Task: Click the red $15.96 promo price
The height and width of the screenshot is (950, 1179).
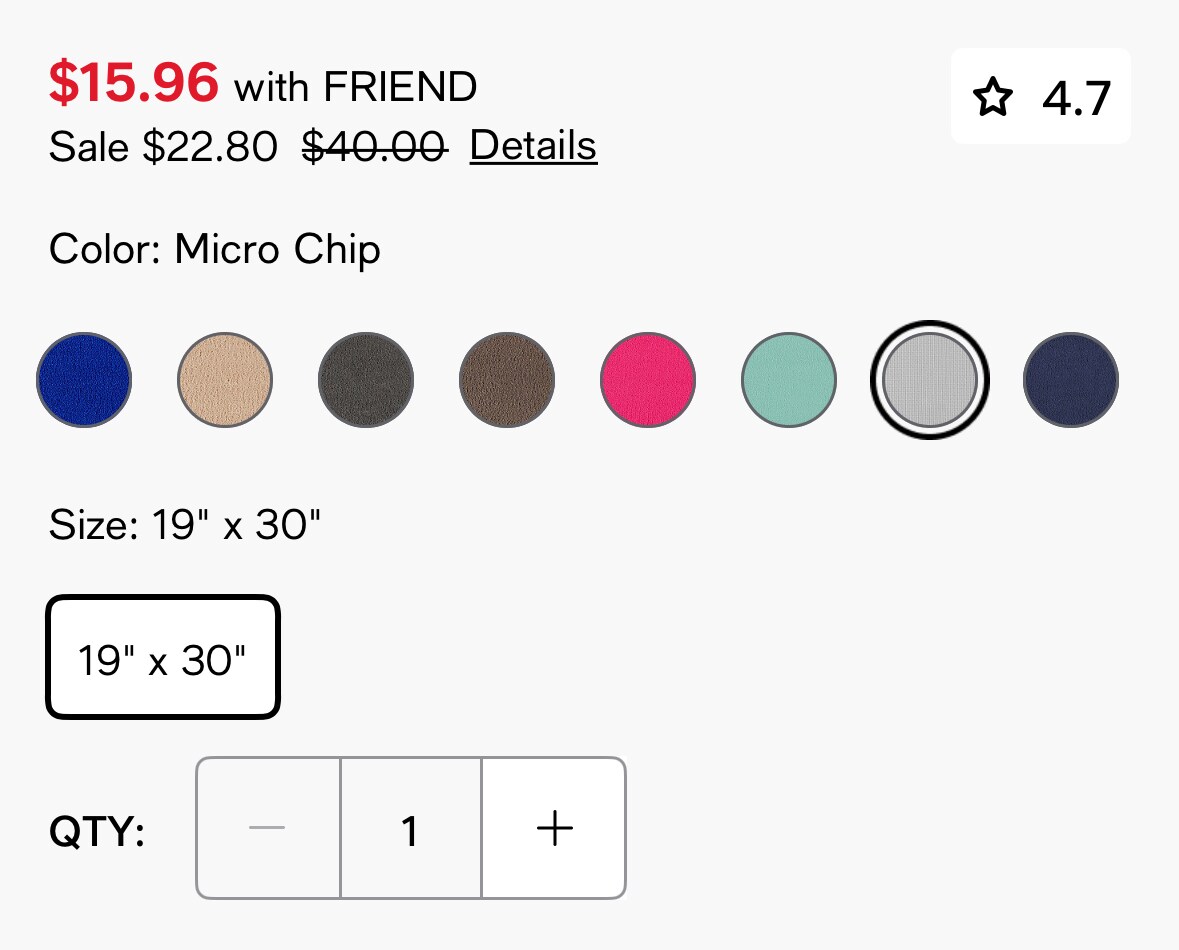Action: pos(134,82)
